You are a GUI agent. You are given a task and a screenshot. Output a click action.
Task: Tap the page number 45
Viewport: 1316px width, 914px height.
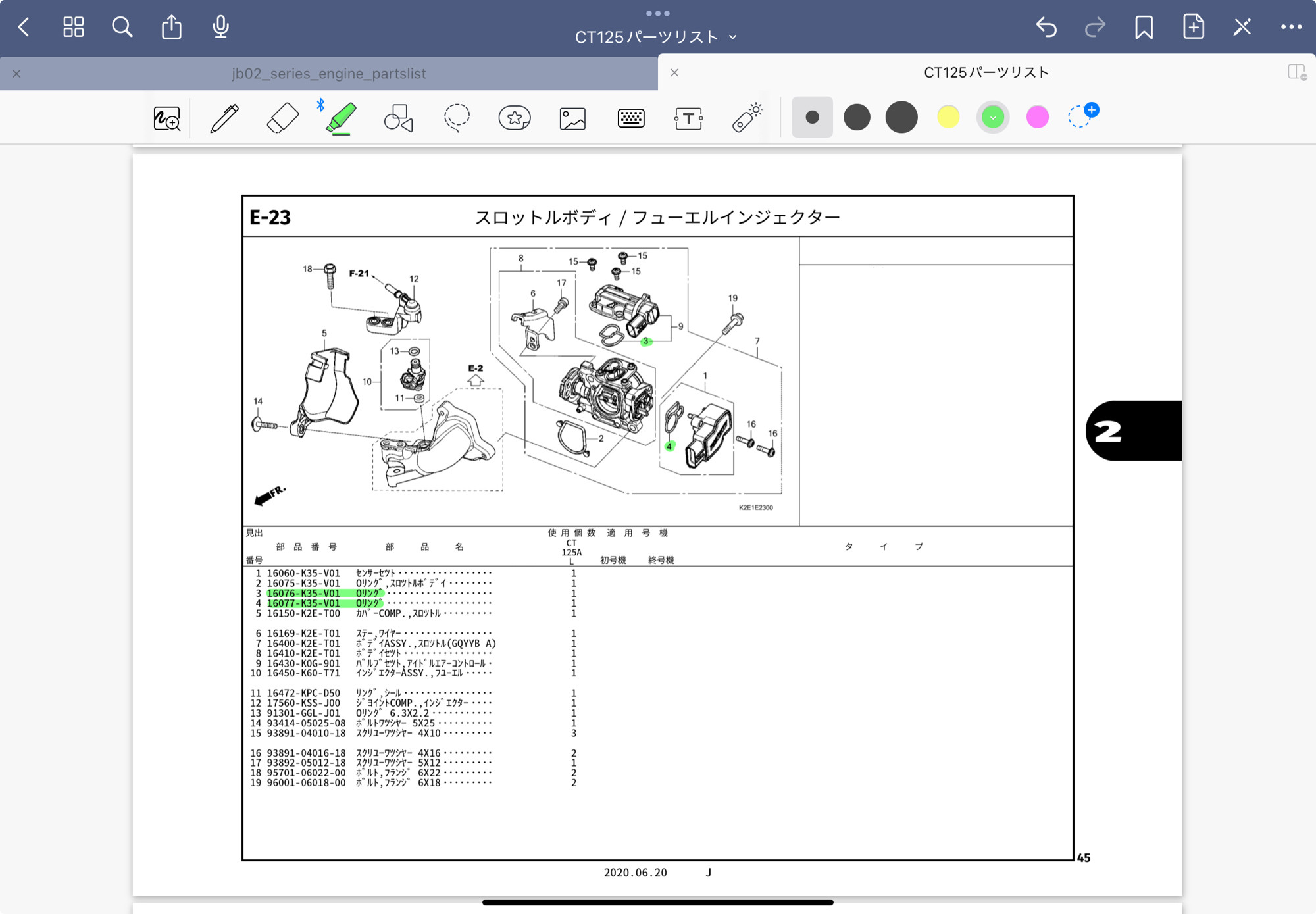[1084, 858]
